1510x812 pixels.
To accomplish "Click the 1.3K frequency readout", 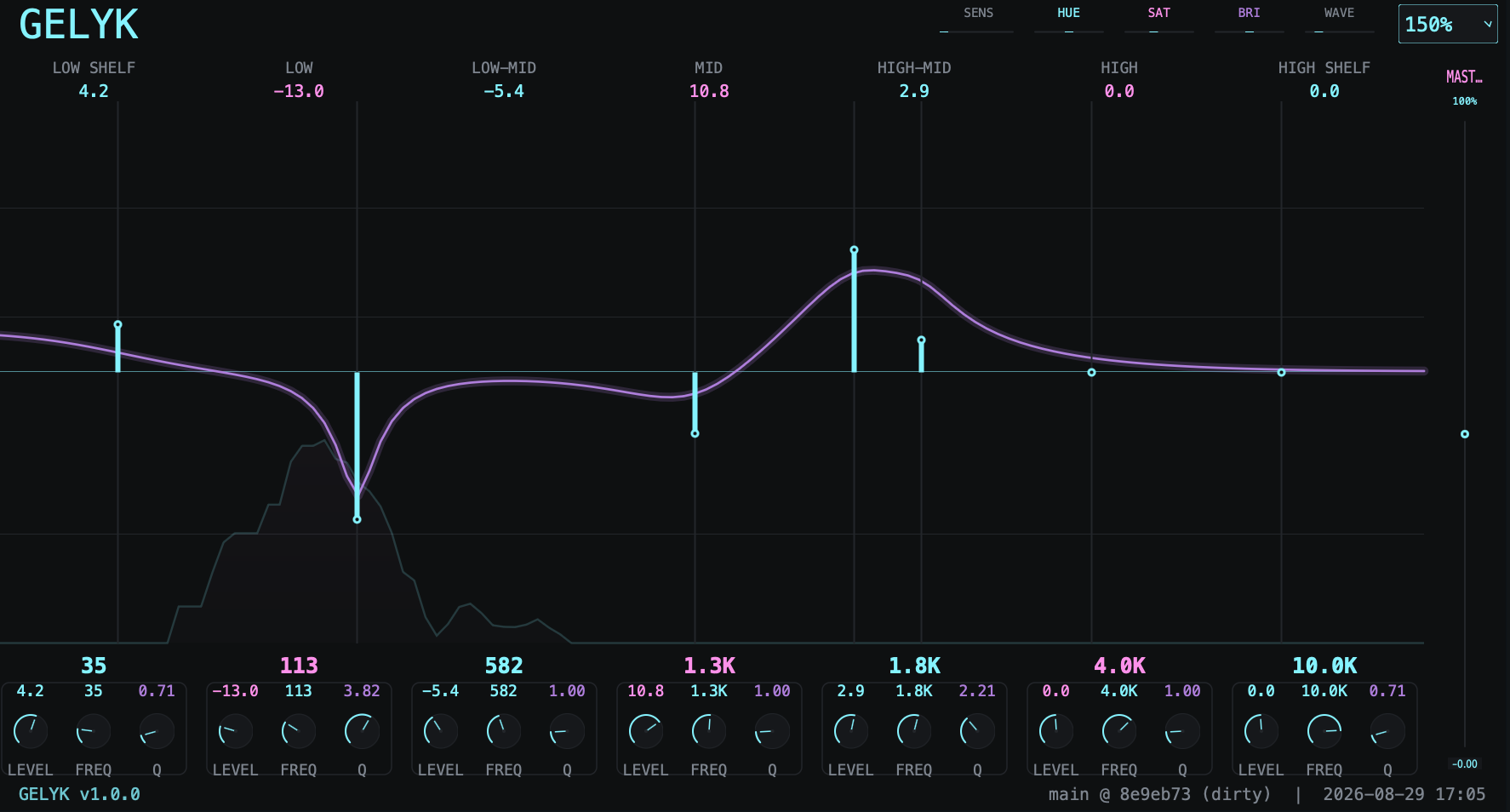I will (x=709, y=666).
